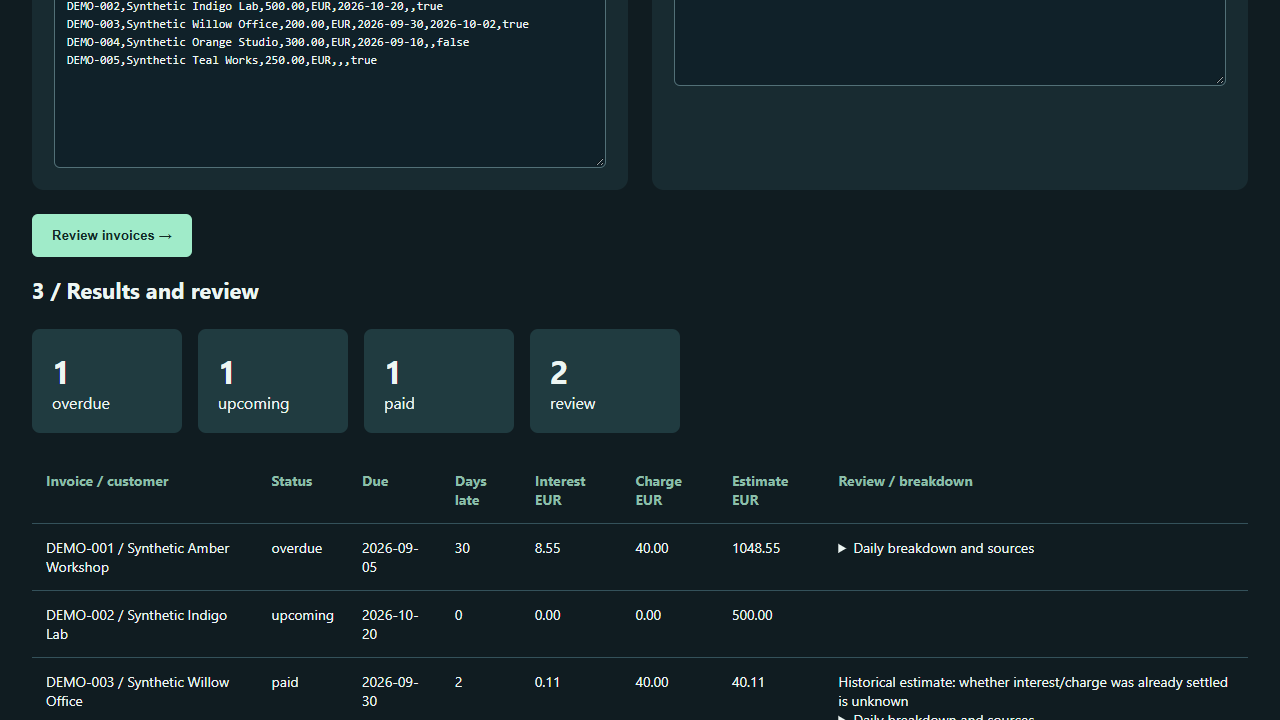Click the DEMO-004 Synthetic Orange Studio CSV line
This screenshot has height=720, width=1280.
coord(268,42)
